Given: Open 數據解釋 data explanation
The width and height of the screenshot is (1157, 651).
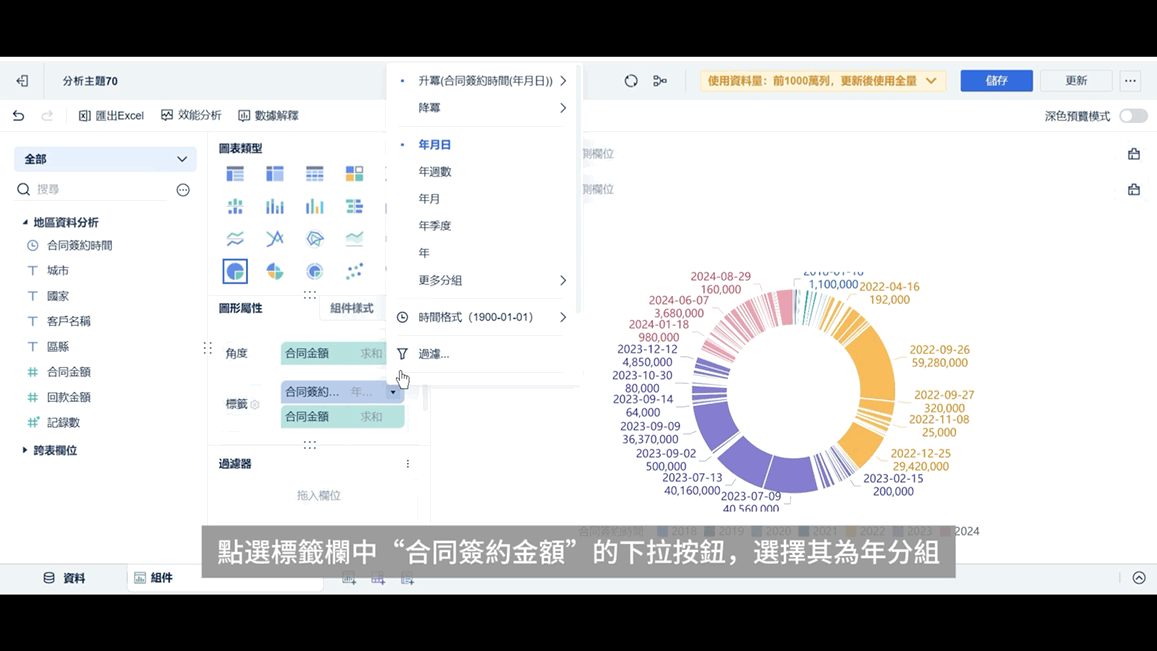Looking at the screenshot, I should pos(269,116).
